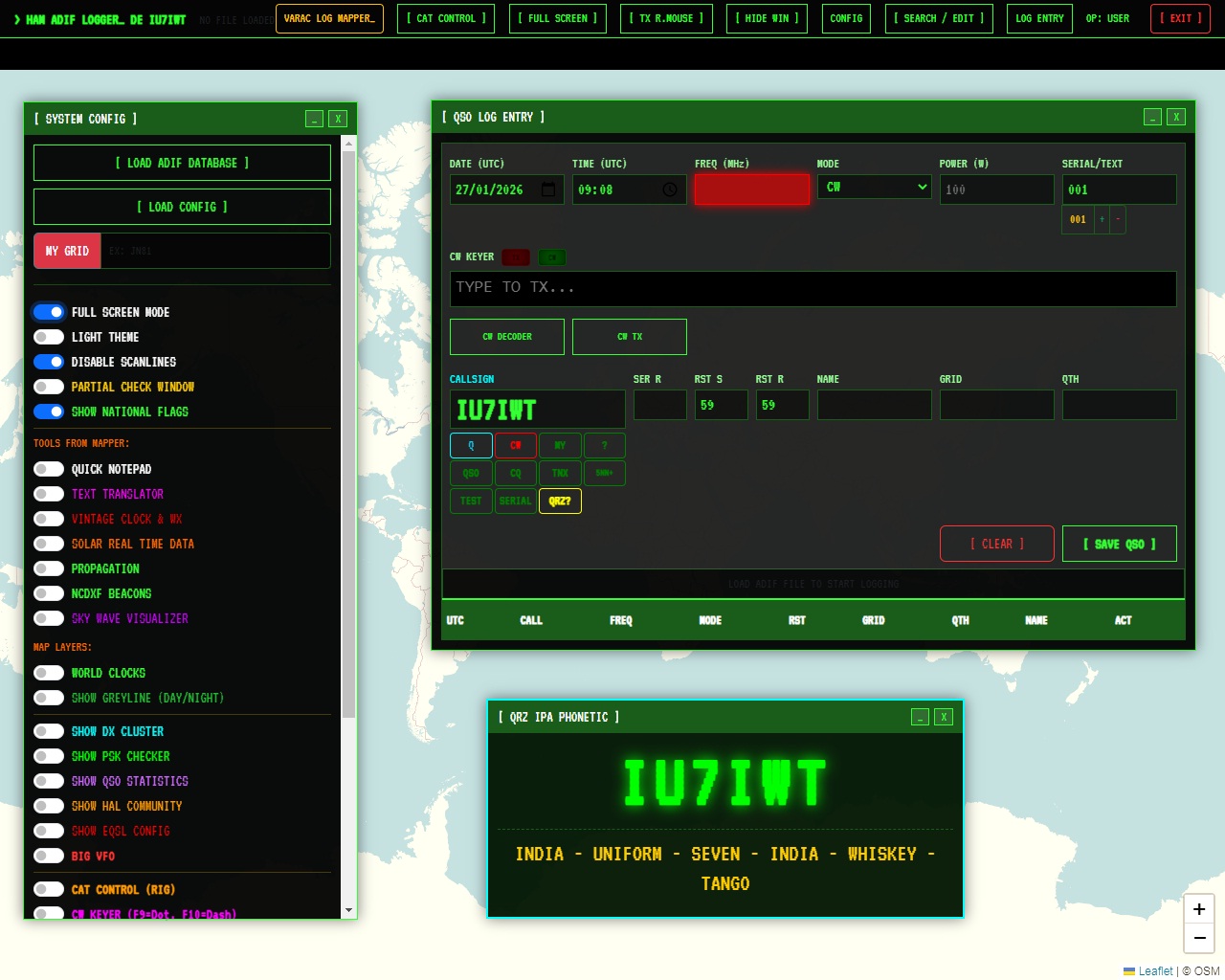Open the date picker calendar icon

548,189
